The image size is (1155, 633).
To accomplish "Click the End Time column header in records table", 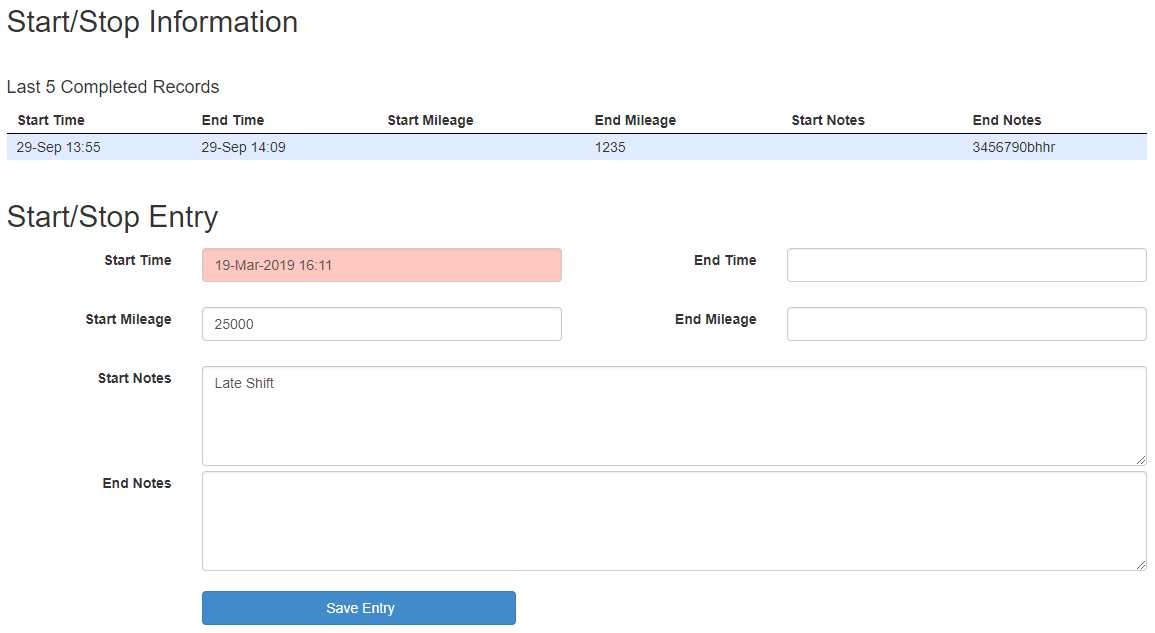I will pos(233,120).
